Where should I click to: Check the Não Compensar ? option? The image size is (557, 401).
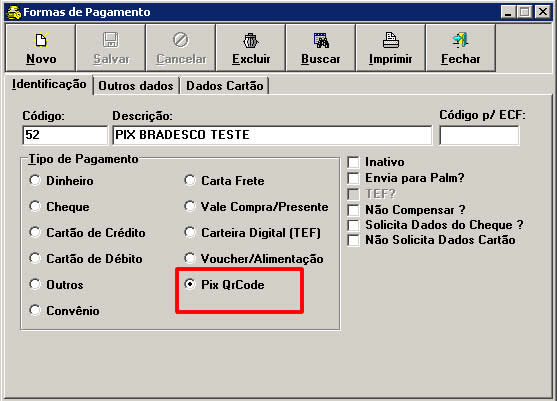[x=353, y=210]
